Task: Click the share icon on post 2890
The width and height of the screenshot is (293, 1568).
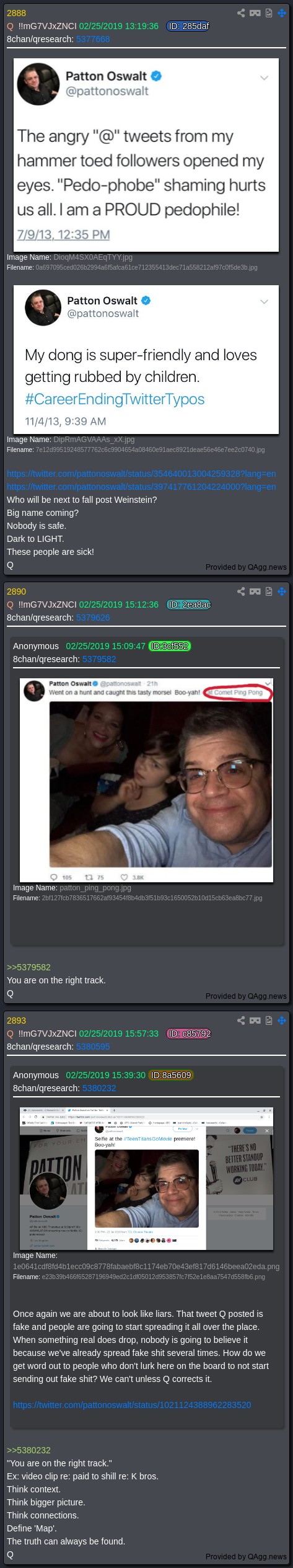Action: [x=241, y=591]
